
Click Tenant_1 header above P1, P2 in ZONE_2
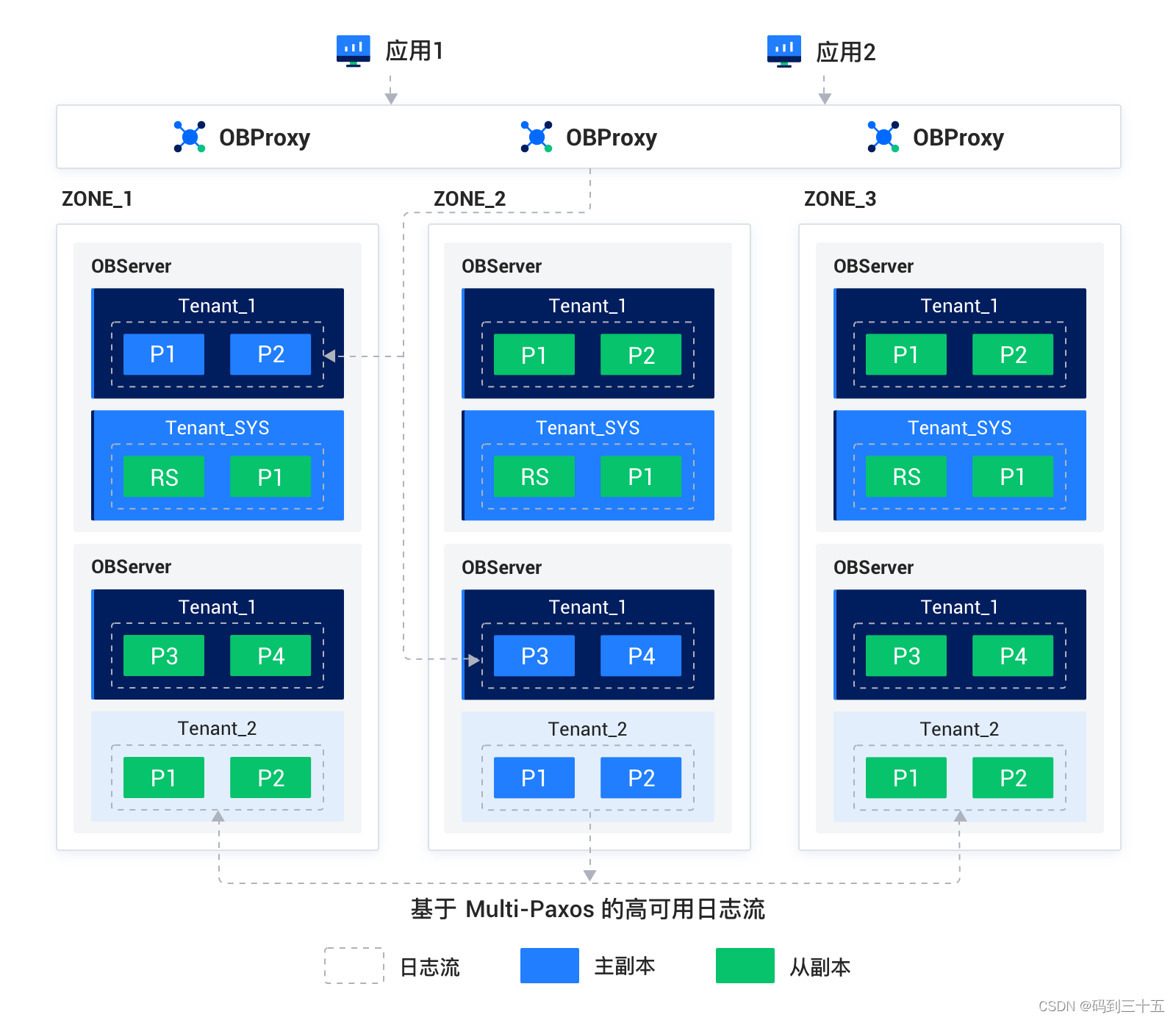pos(588,306)
